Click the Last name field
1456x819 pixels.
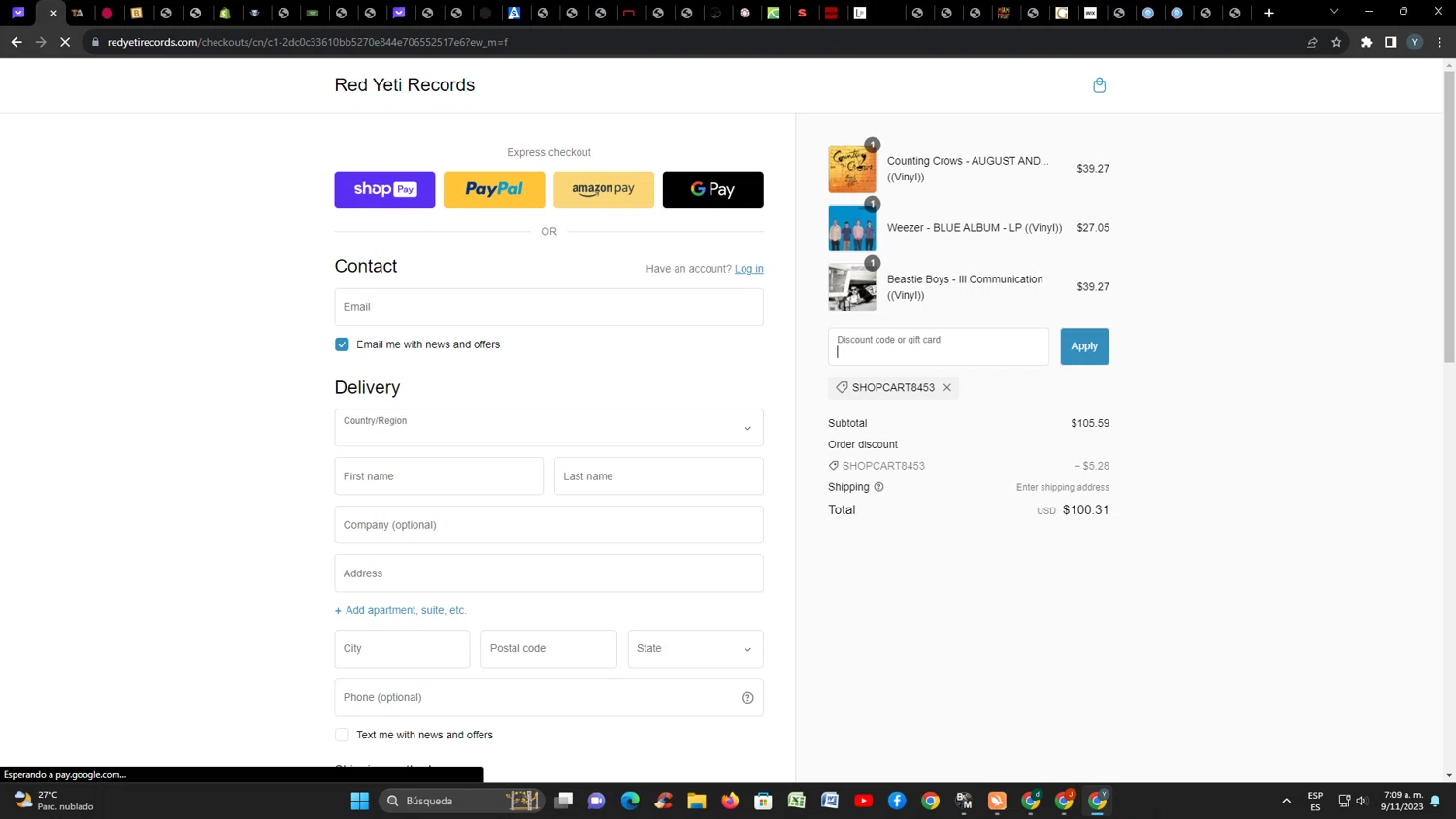659,476
